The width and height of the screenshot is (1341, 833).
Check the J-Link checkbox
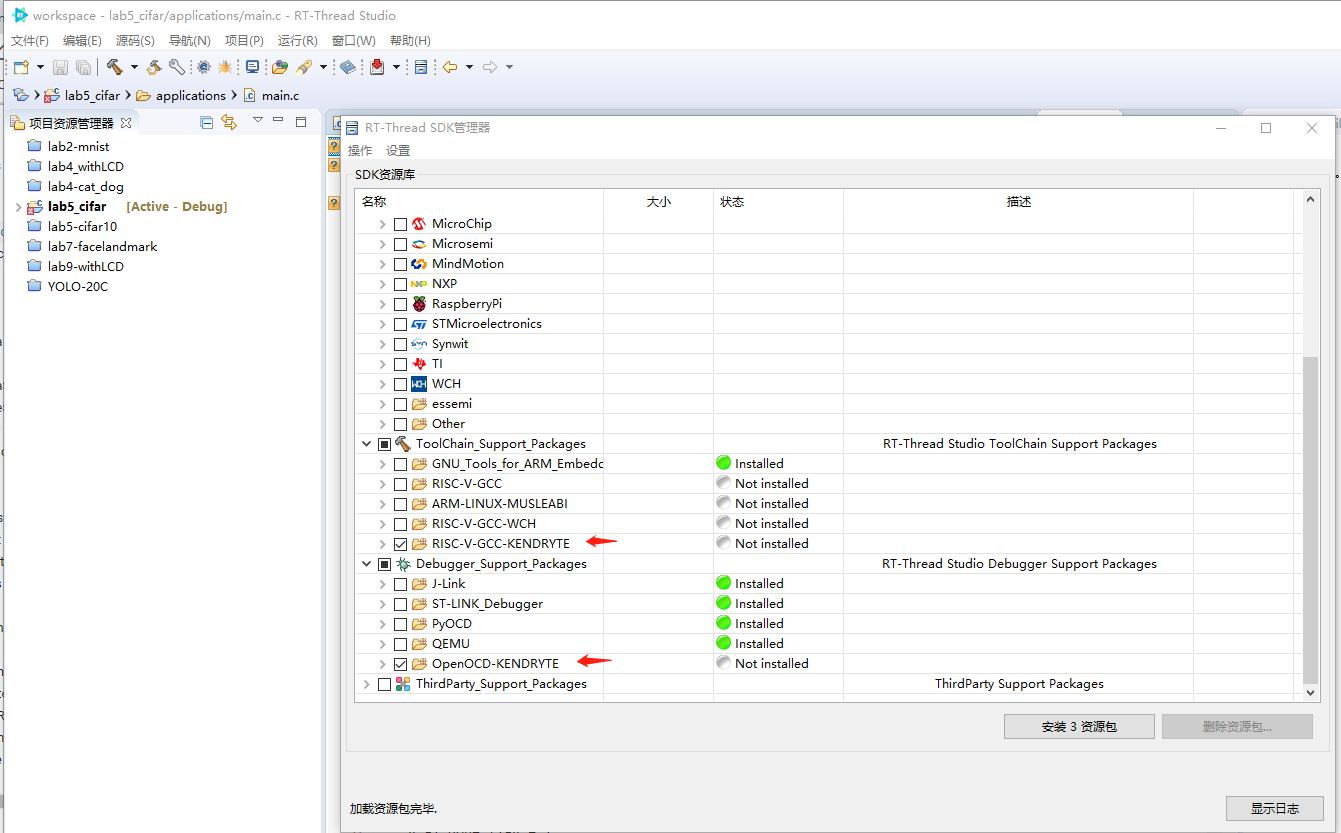[400, 584]
